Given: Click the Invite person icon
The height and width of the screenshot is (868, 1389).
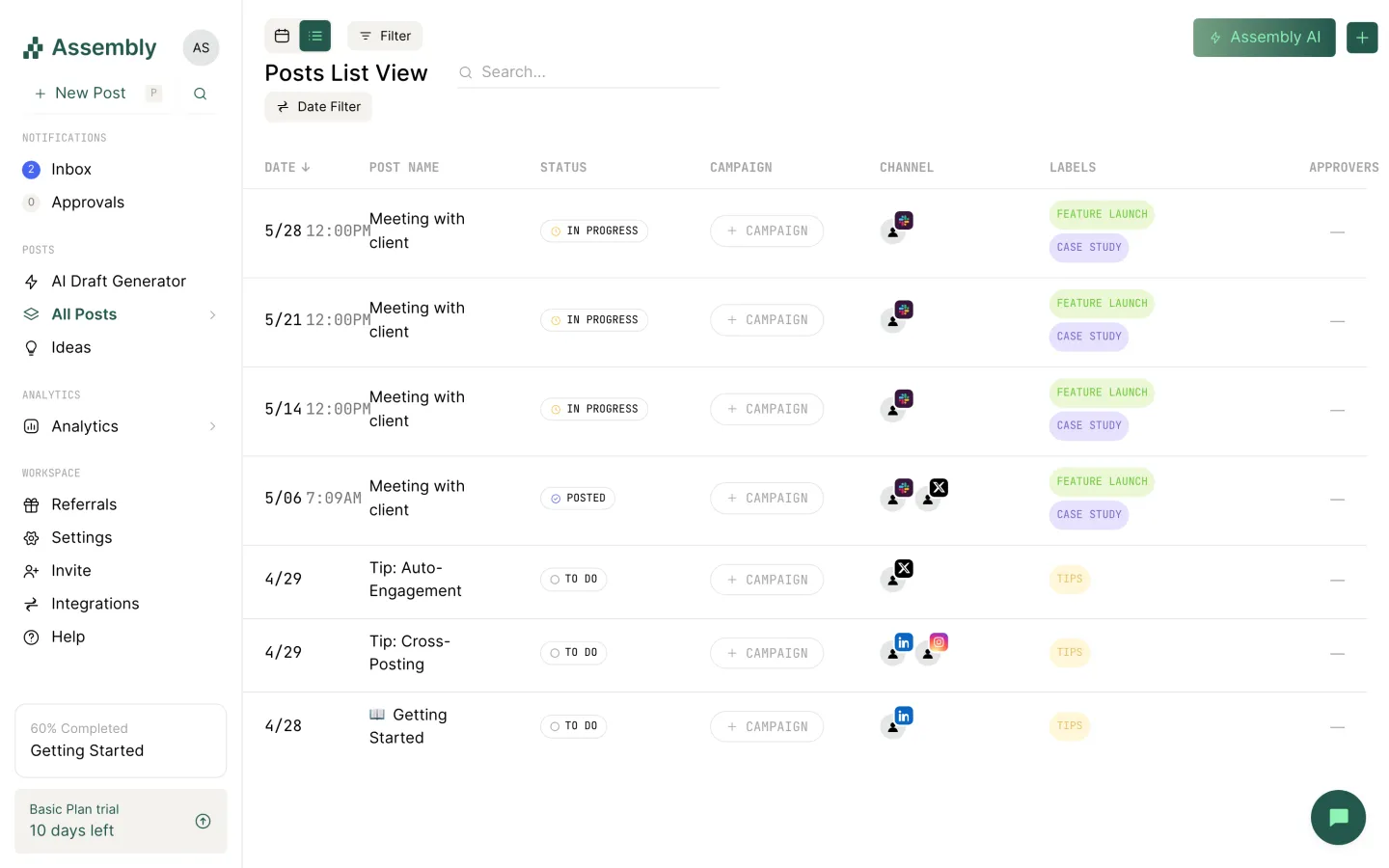Looking at the screenshot, I should point(31,571).
